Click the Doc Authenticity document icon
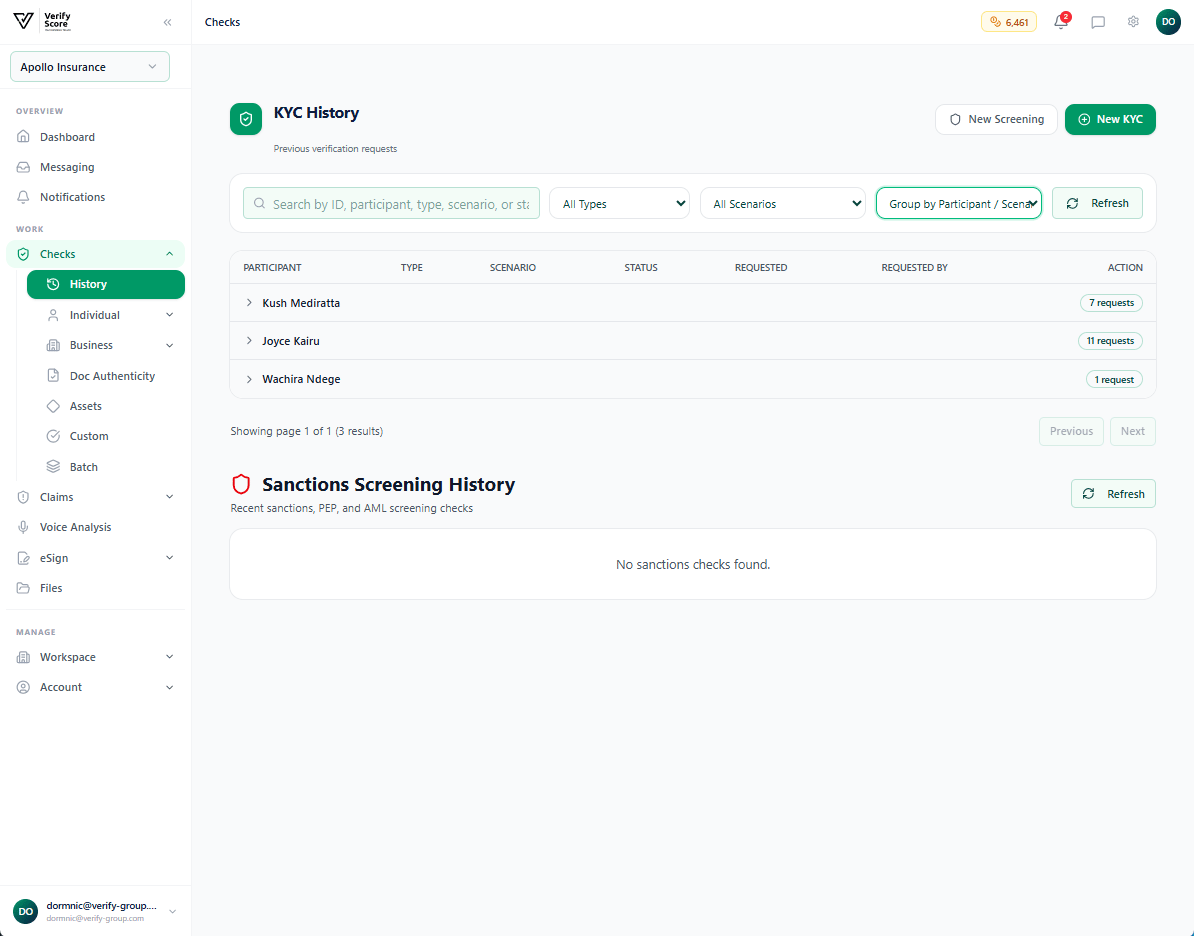The image size is (1194, 936). 53,375
